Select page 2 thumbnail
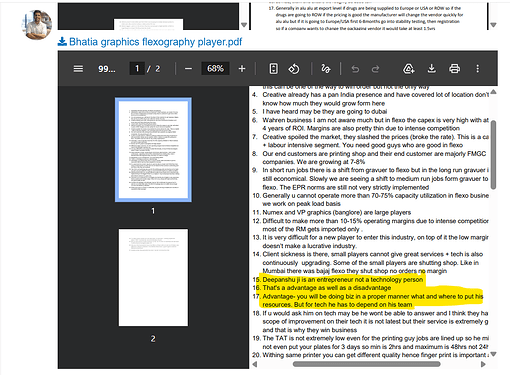510x375 pixels. click(x=153, y=277)
